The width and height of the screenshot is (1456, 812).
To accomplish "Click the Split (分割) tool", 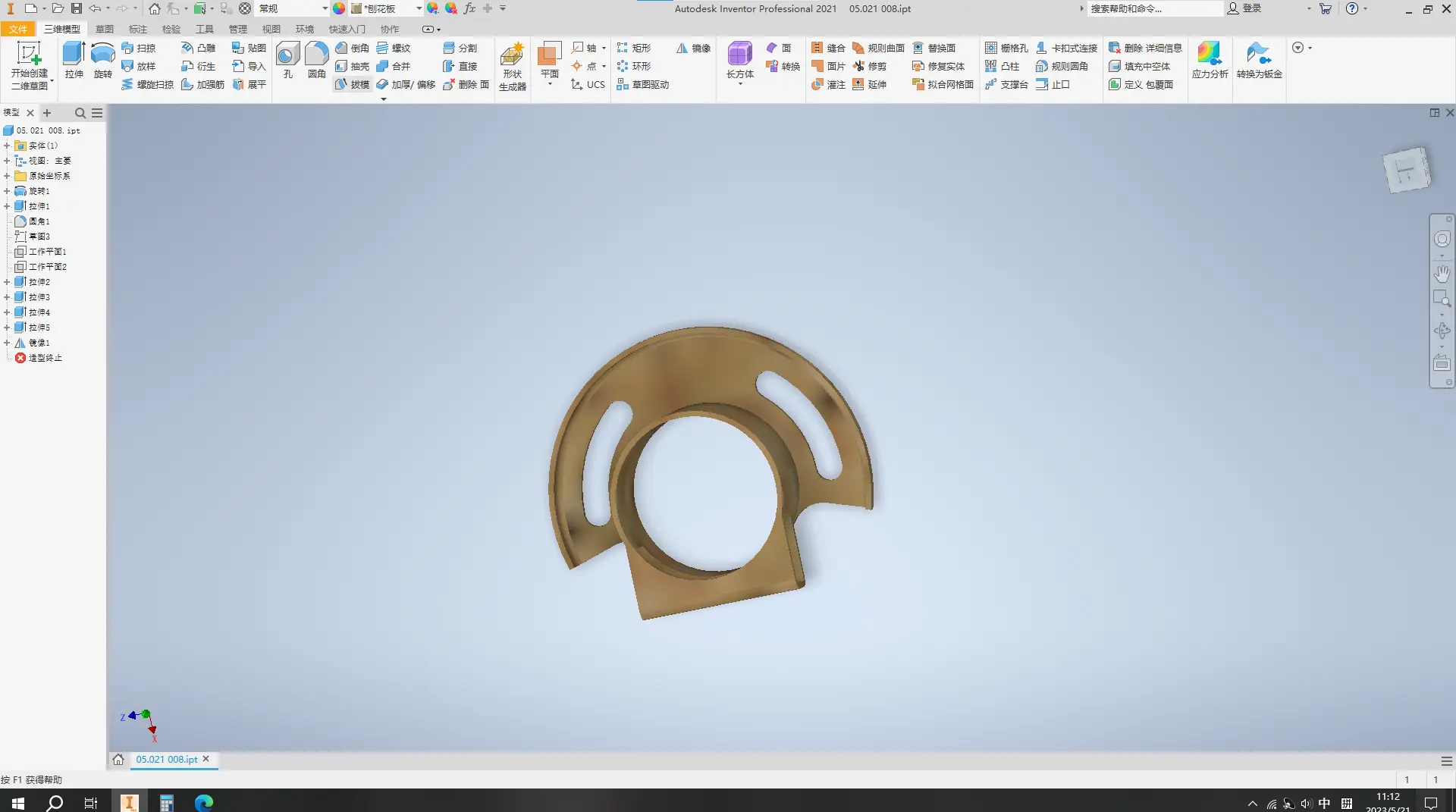I will tap(460, 48).
